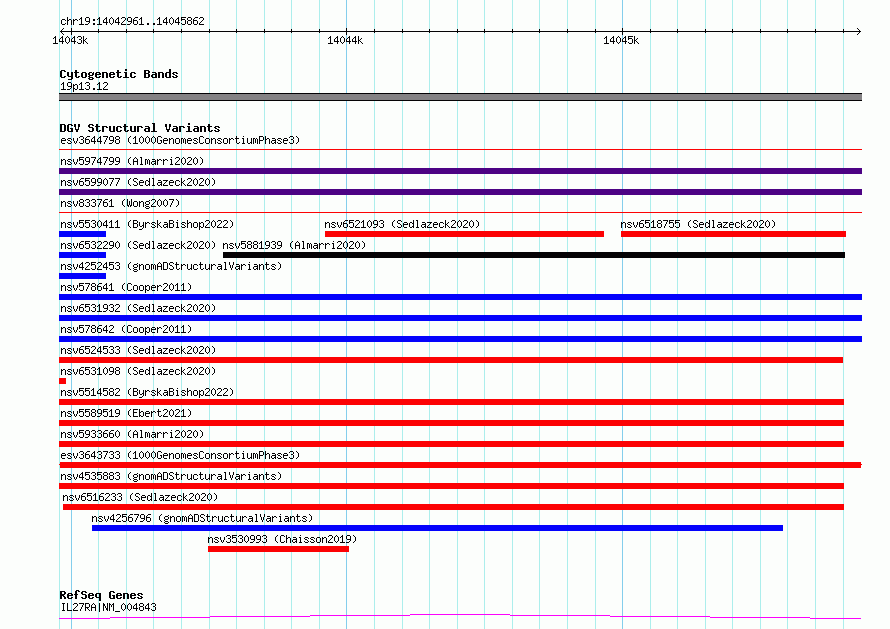Select variant nsv5589519 (Ebert2021)

click(x=126, y=413)
